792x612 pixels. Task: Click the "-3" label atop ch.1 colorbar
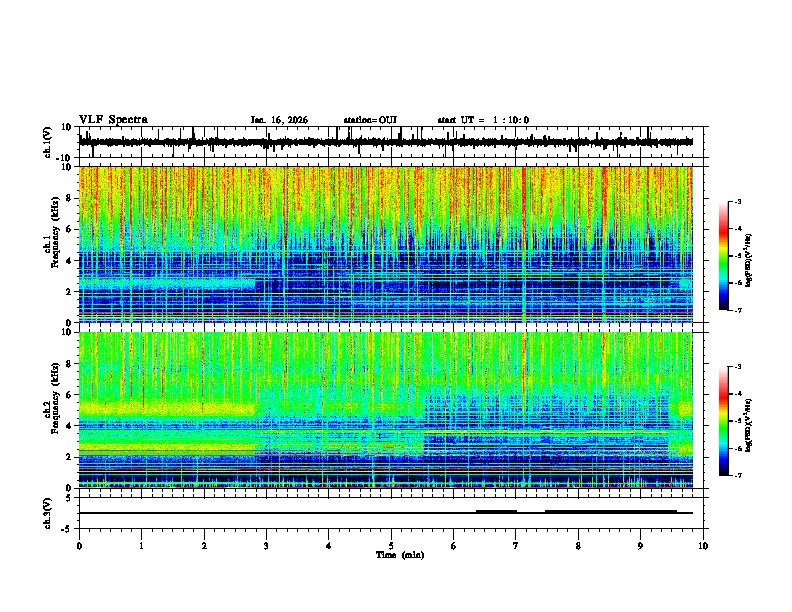737,201
